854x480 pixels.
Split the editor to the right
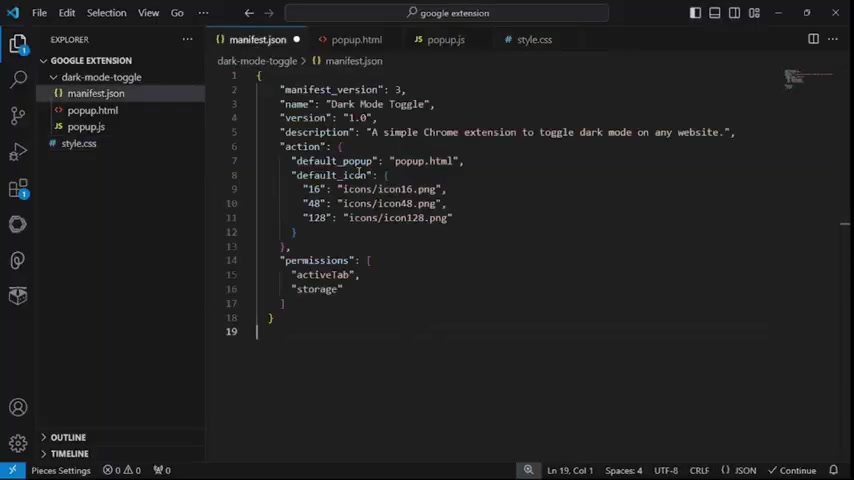click(x=813, y=39)
